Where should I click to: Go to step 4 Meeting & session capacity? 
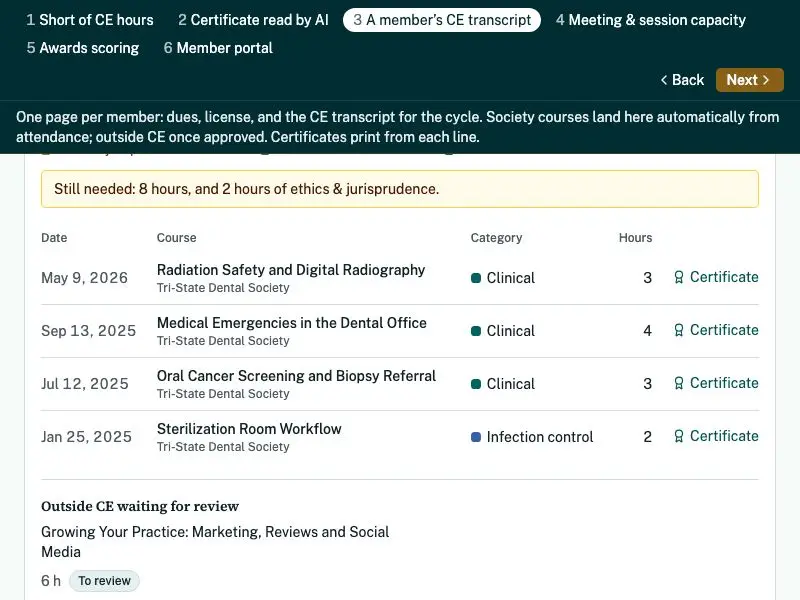coord(651,20)
